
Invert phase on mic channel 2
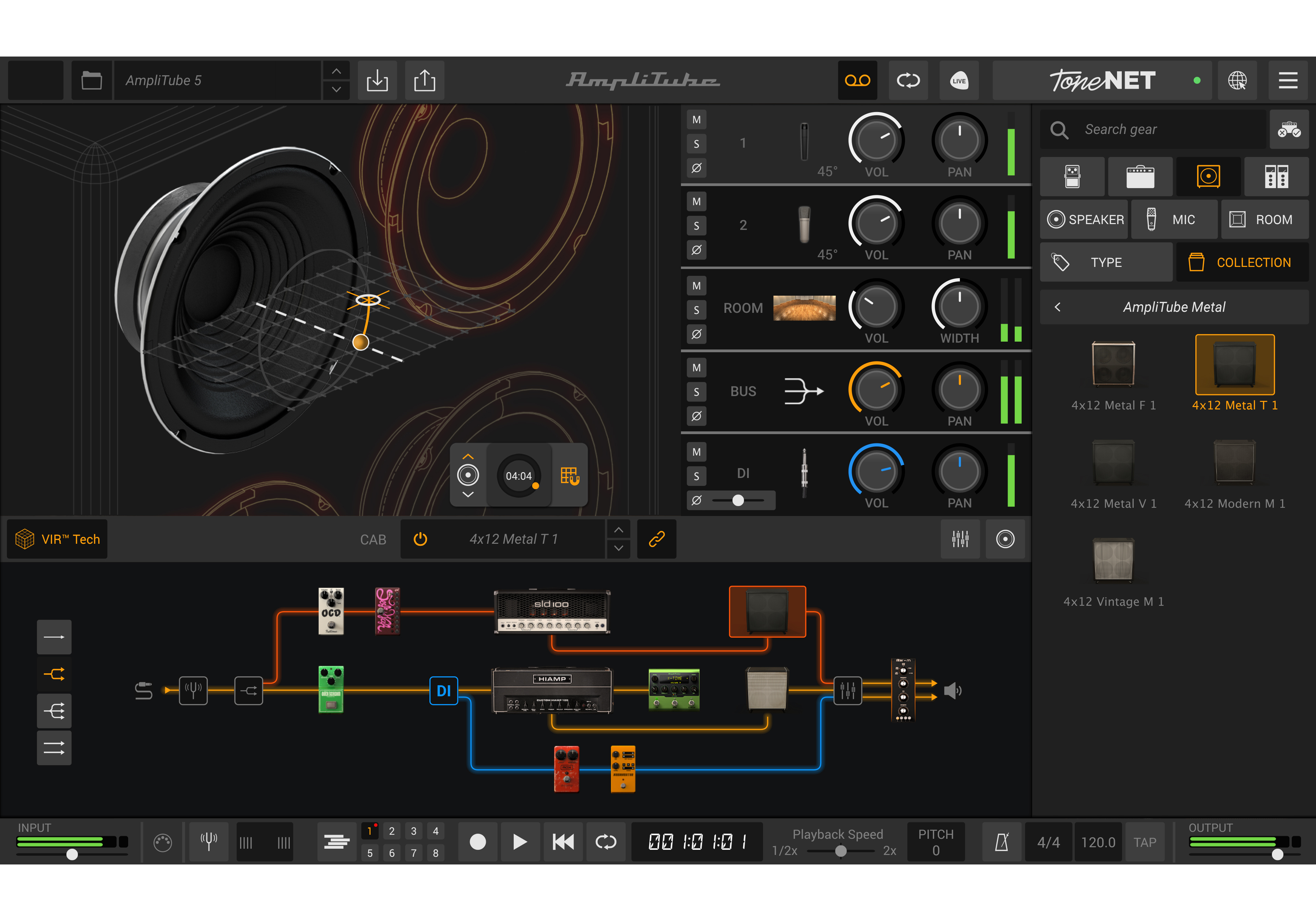point(696,250)
